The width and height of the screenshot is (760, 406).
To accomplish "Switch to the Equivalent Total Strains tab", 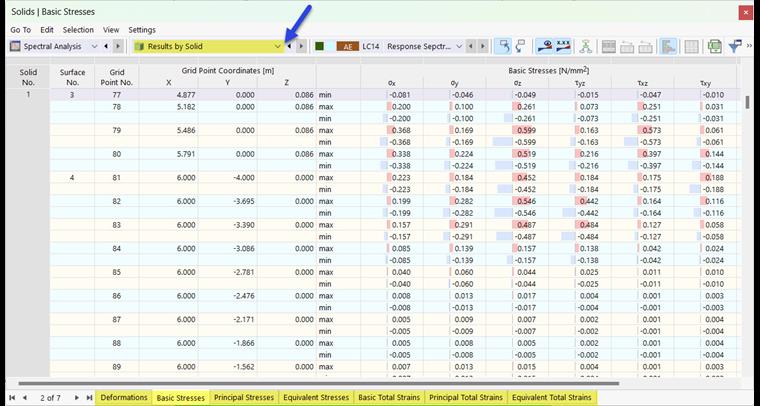I will (552, 397).
